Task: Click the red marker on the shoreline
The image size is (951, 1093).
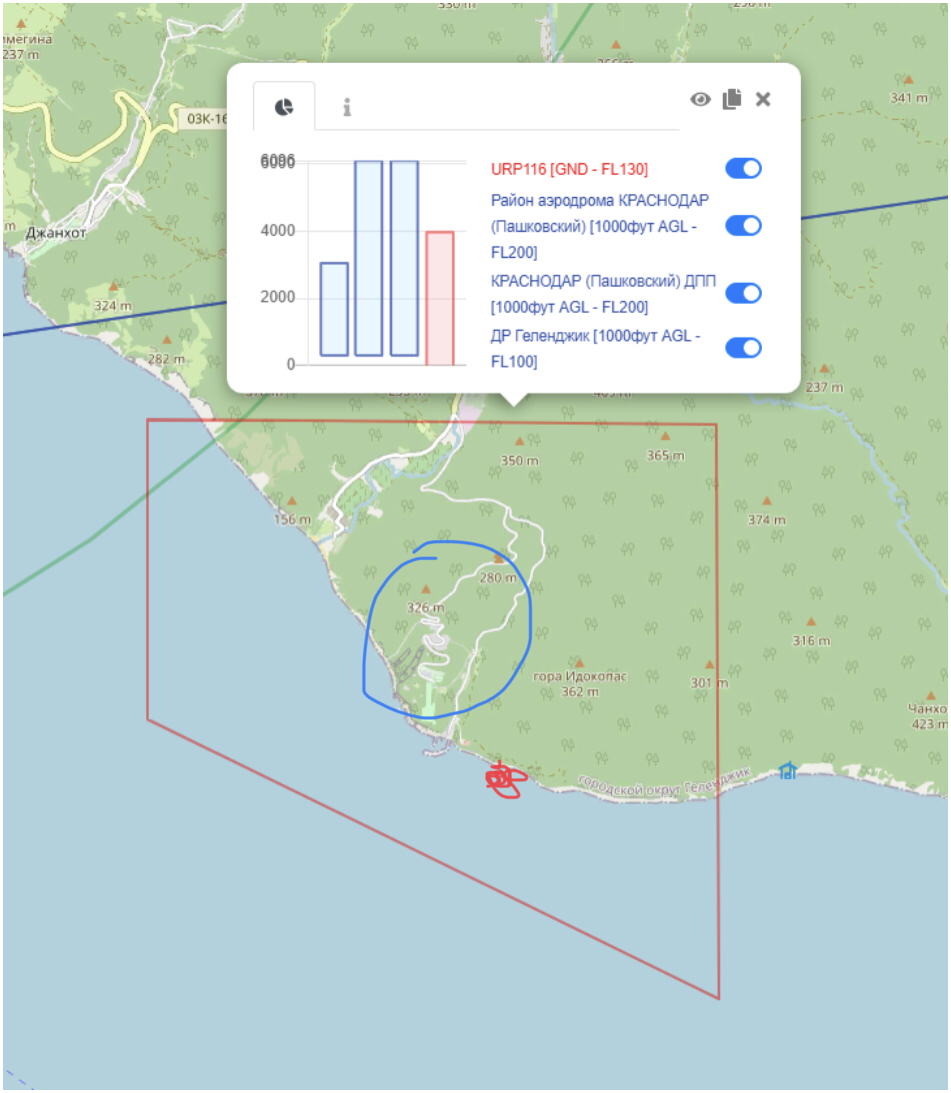Action: pyautogui.click(x=503, y=780)
